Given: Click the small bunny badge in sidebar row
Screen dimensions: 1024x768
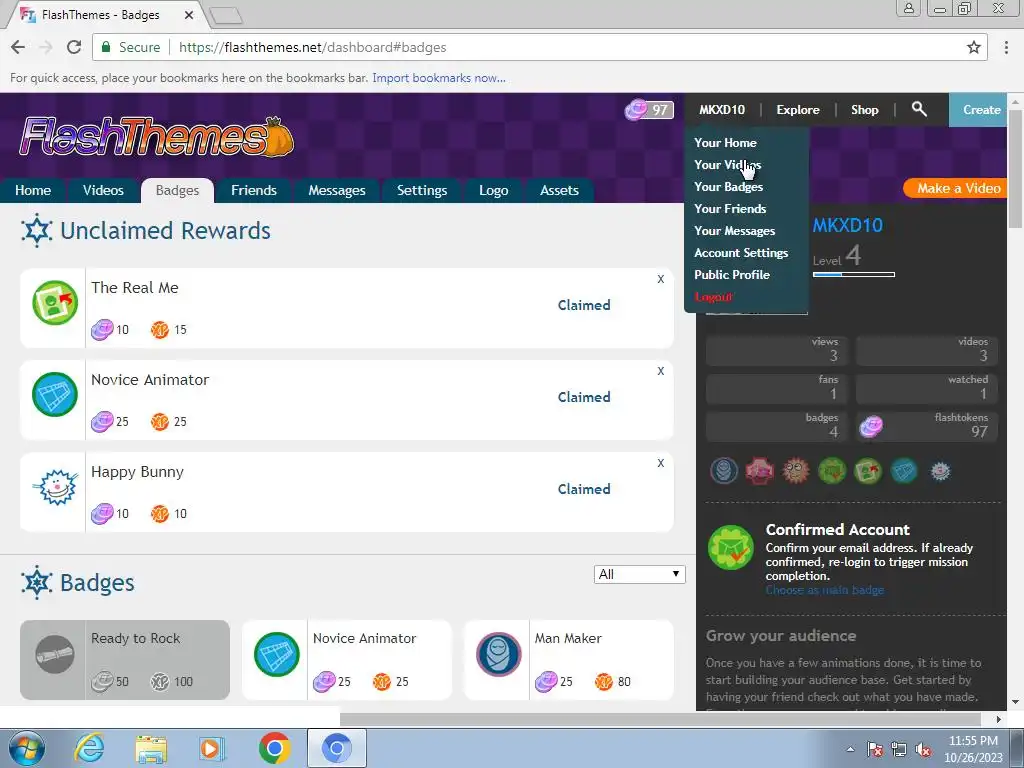Looking at the screenshot, I should 940,471.
